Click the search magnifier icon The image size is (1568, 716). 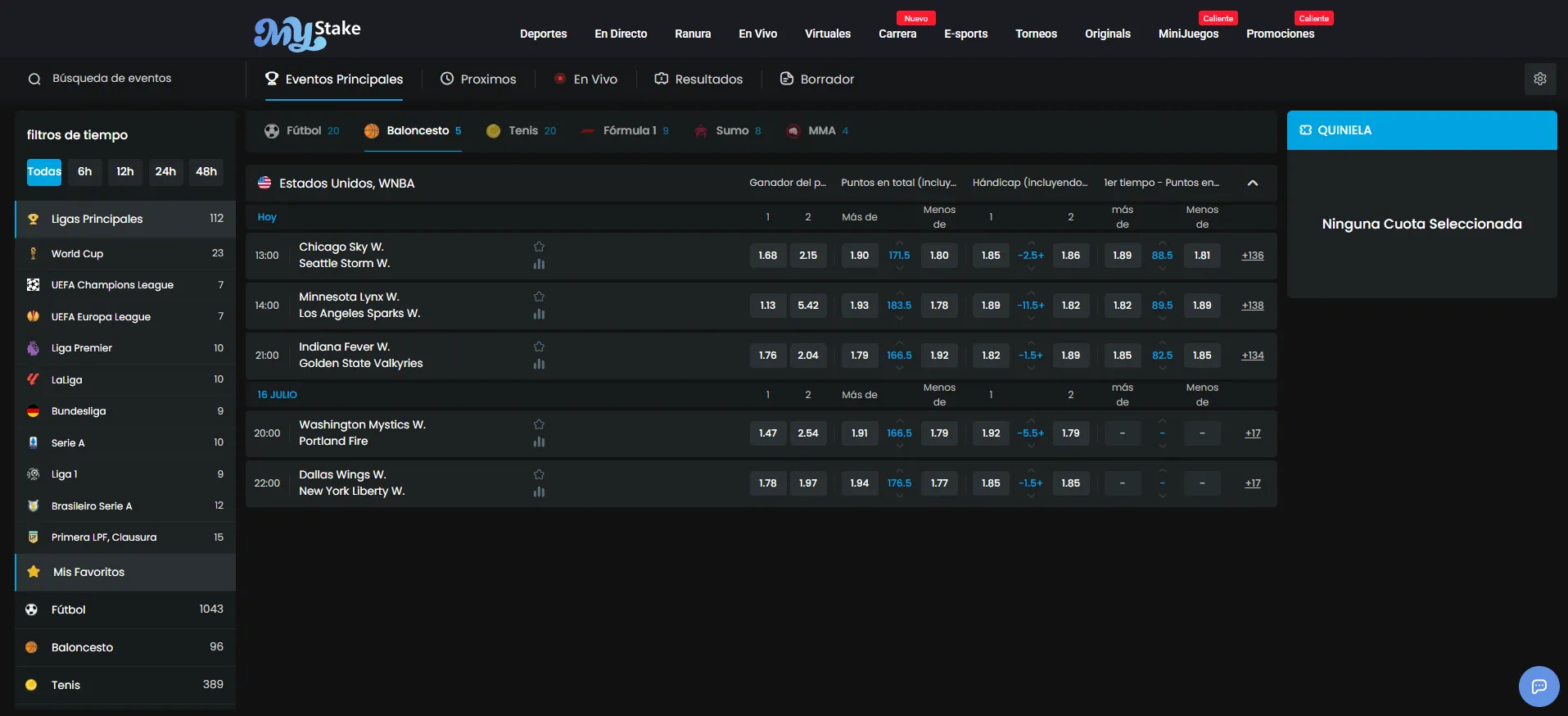click(x=34, y=79)
